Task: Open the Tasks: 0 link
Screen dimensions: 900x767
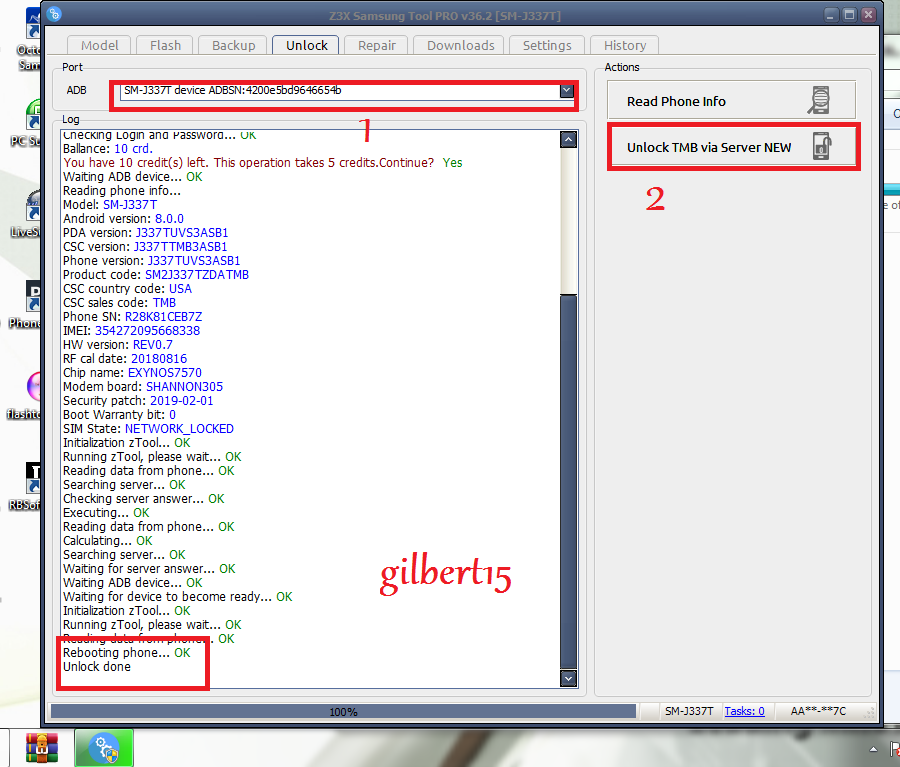Action: [744, 711]
